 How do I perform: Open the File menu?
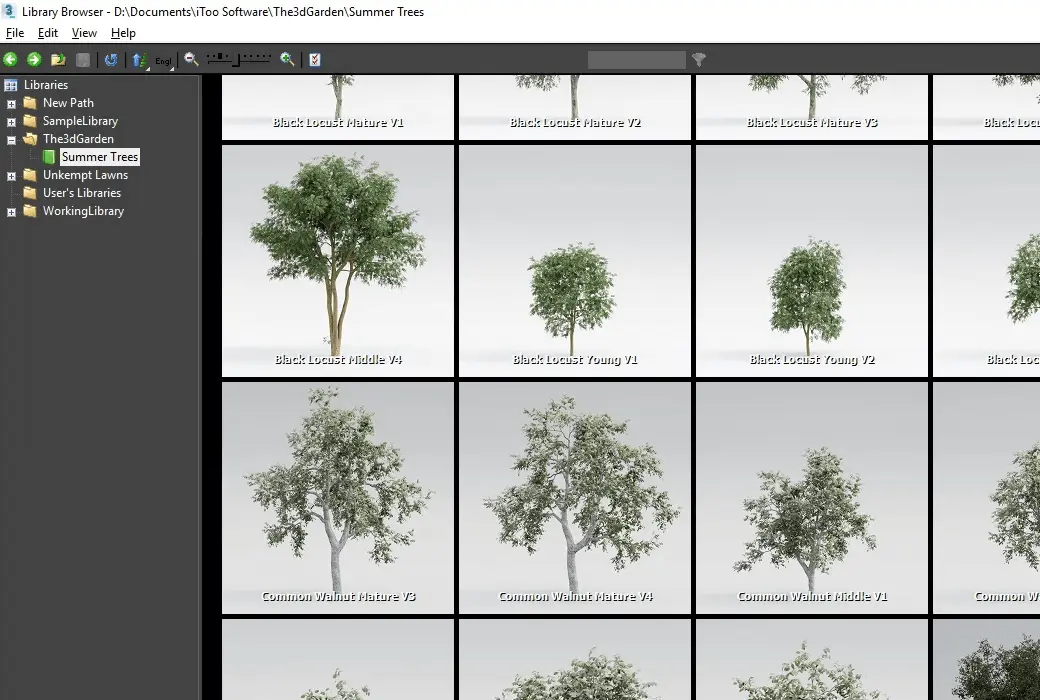(x=15, y=33)
